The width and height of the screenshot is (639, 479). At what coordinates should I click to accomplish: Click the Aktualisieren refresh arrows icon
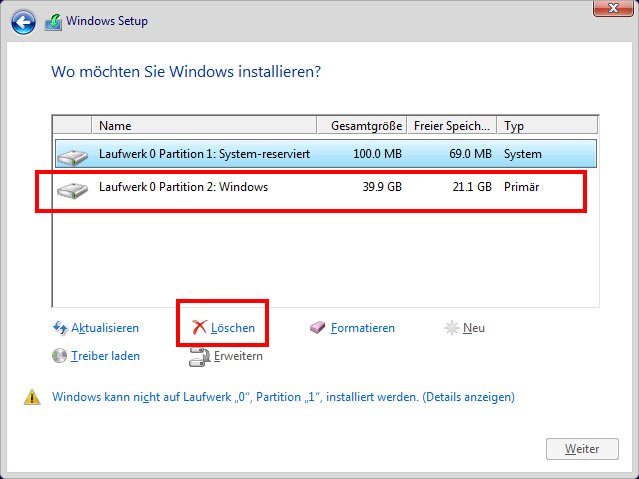click(60, 327)
